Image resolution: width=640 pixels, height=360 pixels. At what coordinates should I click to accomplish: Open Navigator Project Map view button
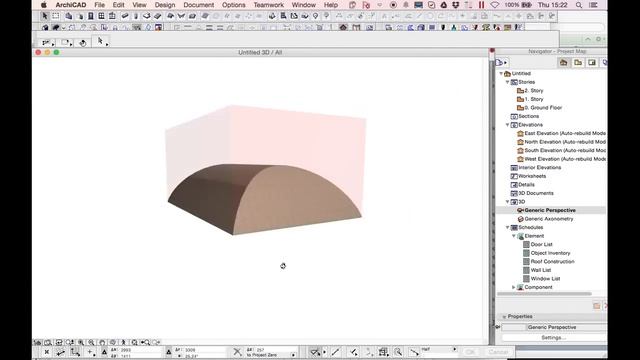tap(564, 62)
